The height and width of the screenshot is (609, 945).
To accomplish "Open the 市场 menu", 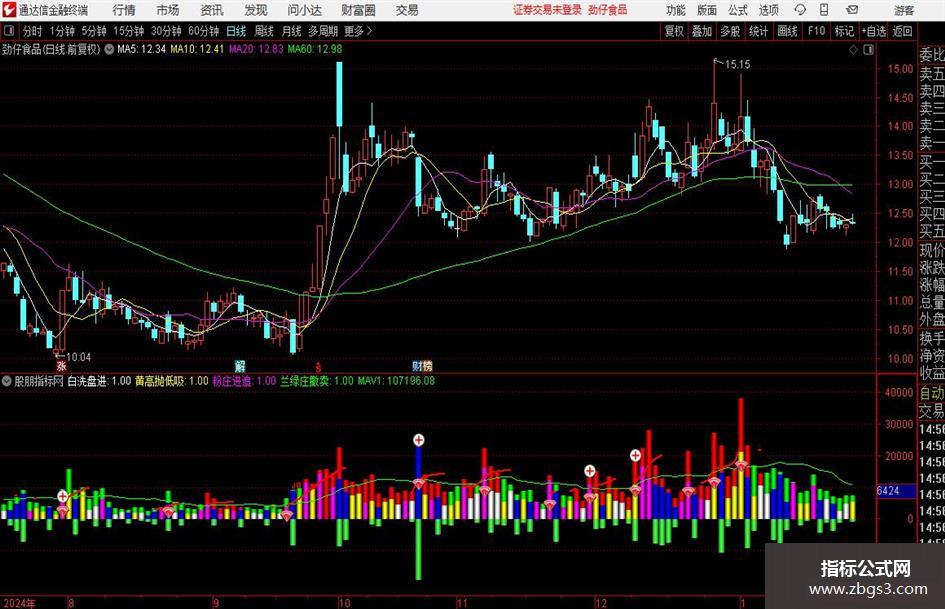I will 168,10.
